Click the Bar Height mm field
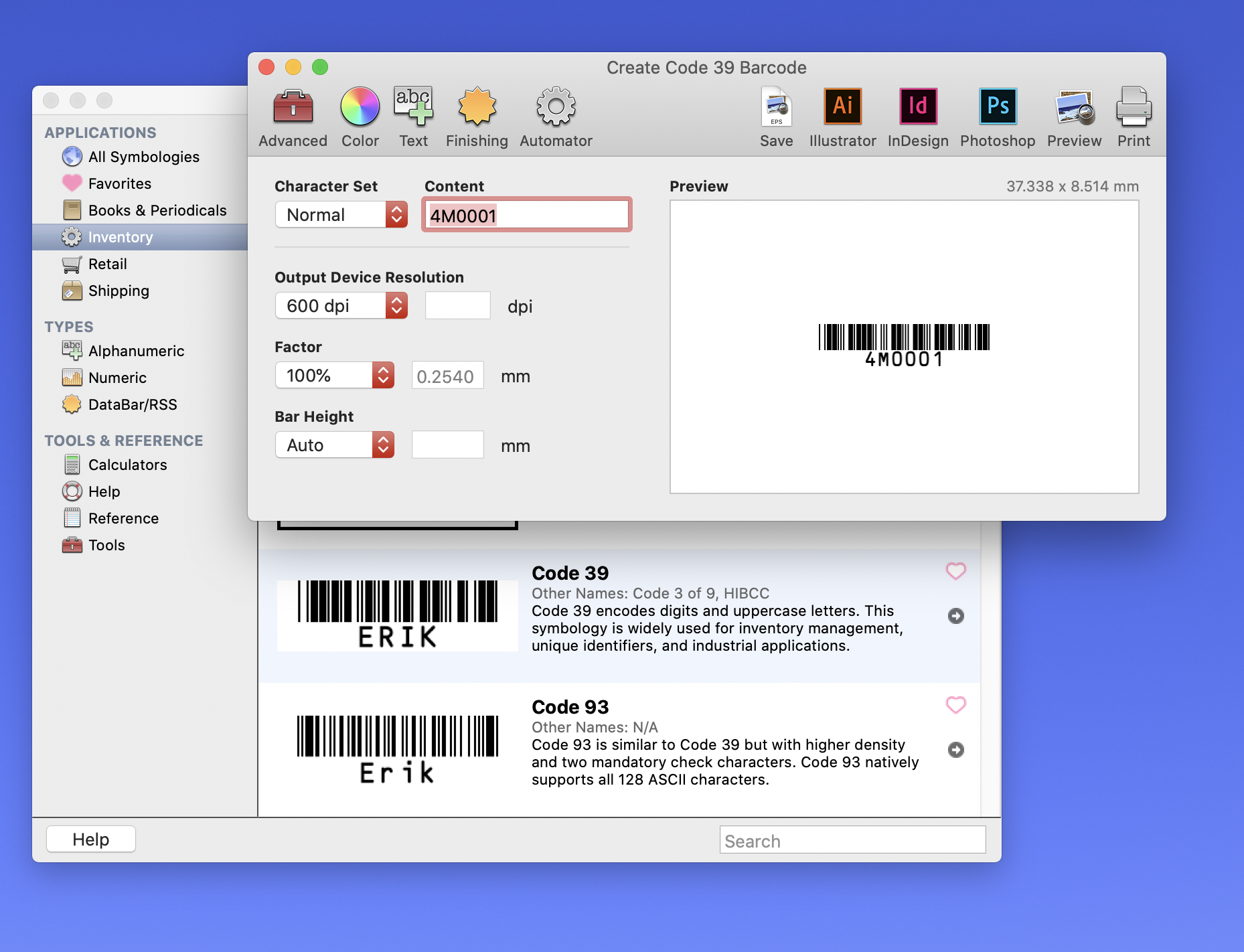The width and height of the screenshot is (1244, 952). point(447,445)
